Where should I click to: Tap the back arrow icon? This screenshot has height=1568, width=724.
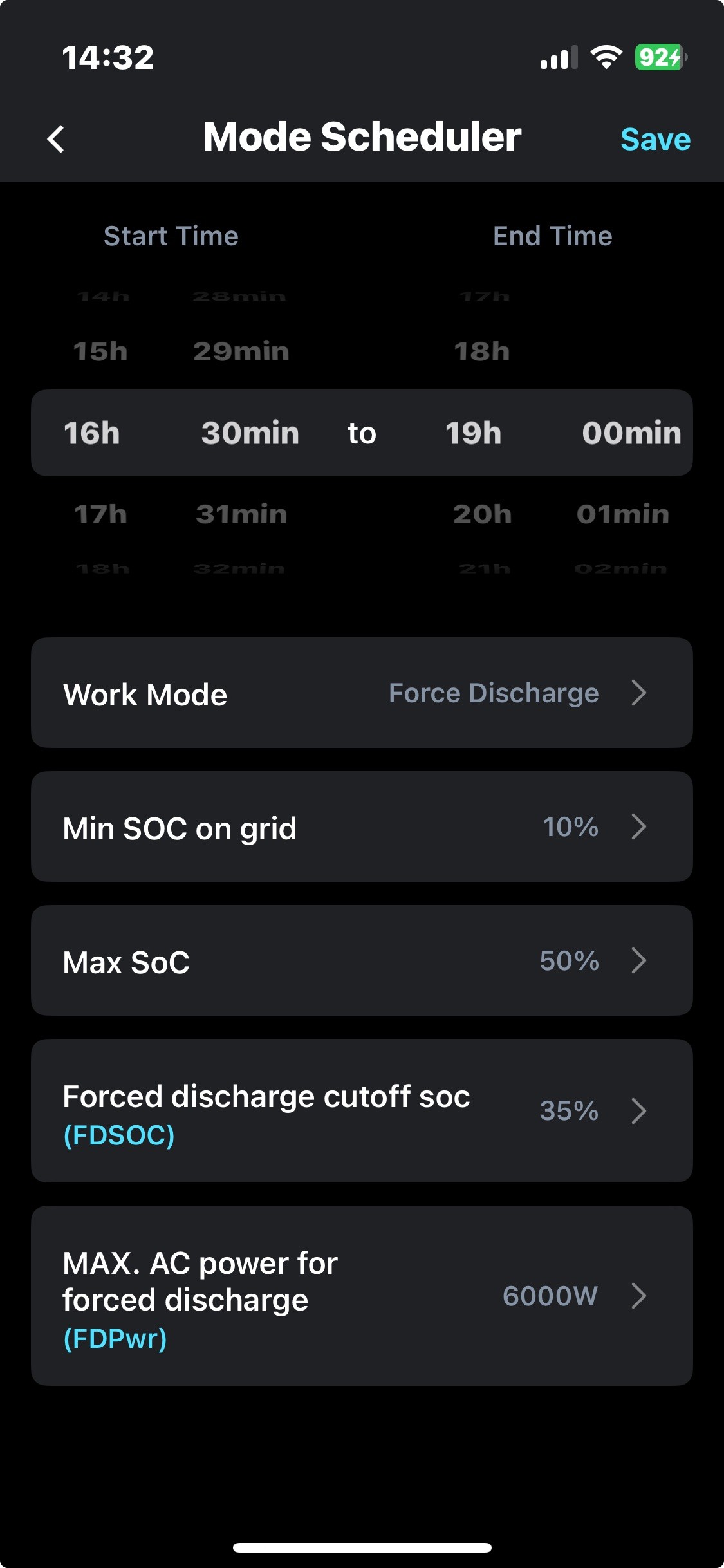(57, 139)
